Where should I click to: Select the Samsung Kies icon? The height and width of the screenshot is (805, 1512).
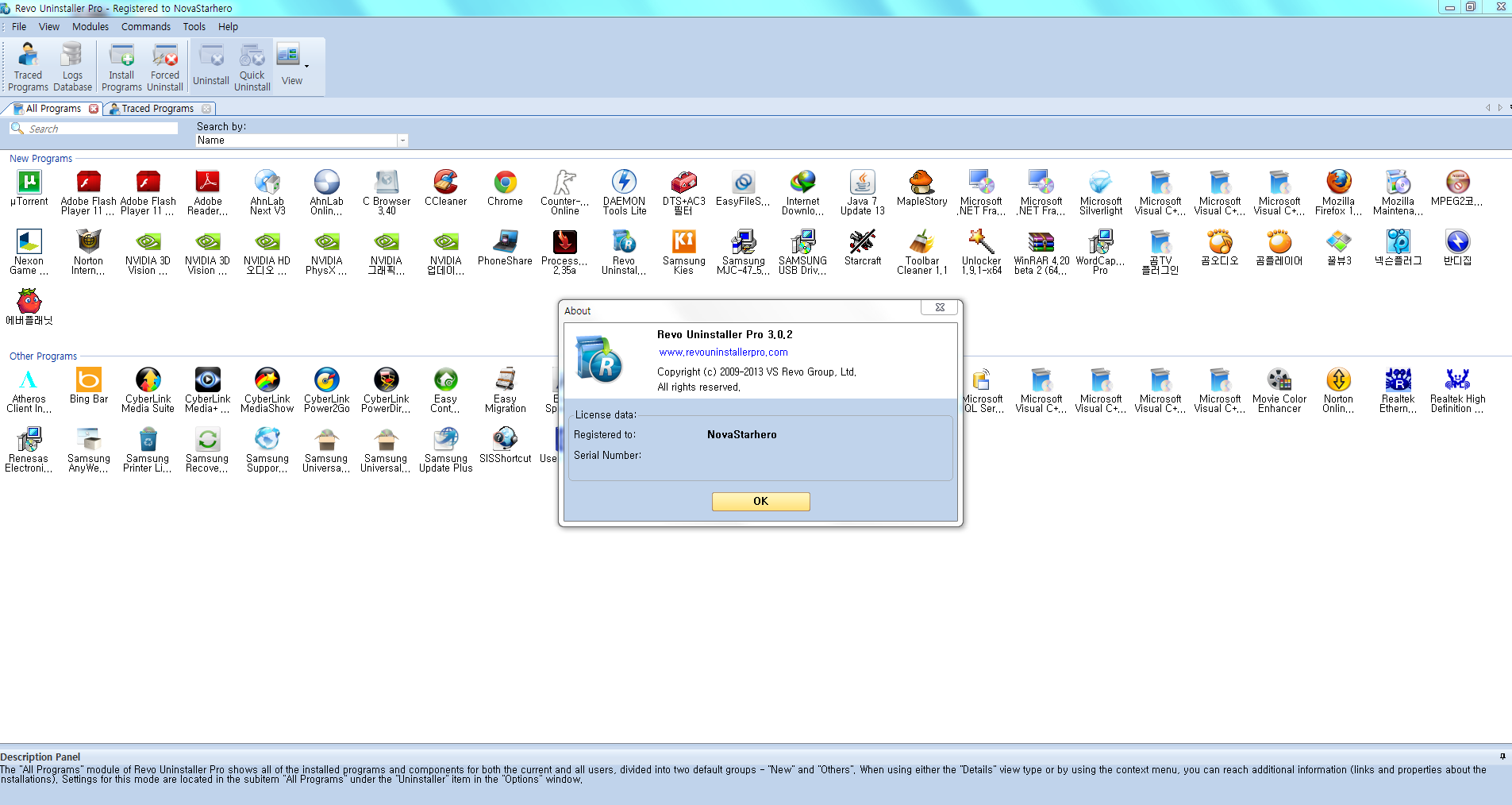[684, 252]
